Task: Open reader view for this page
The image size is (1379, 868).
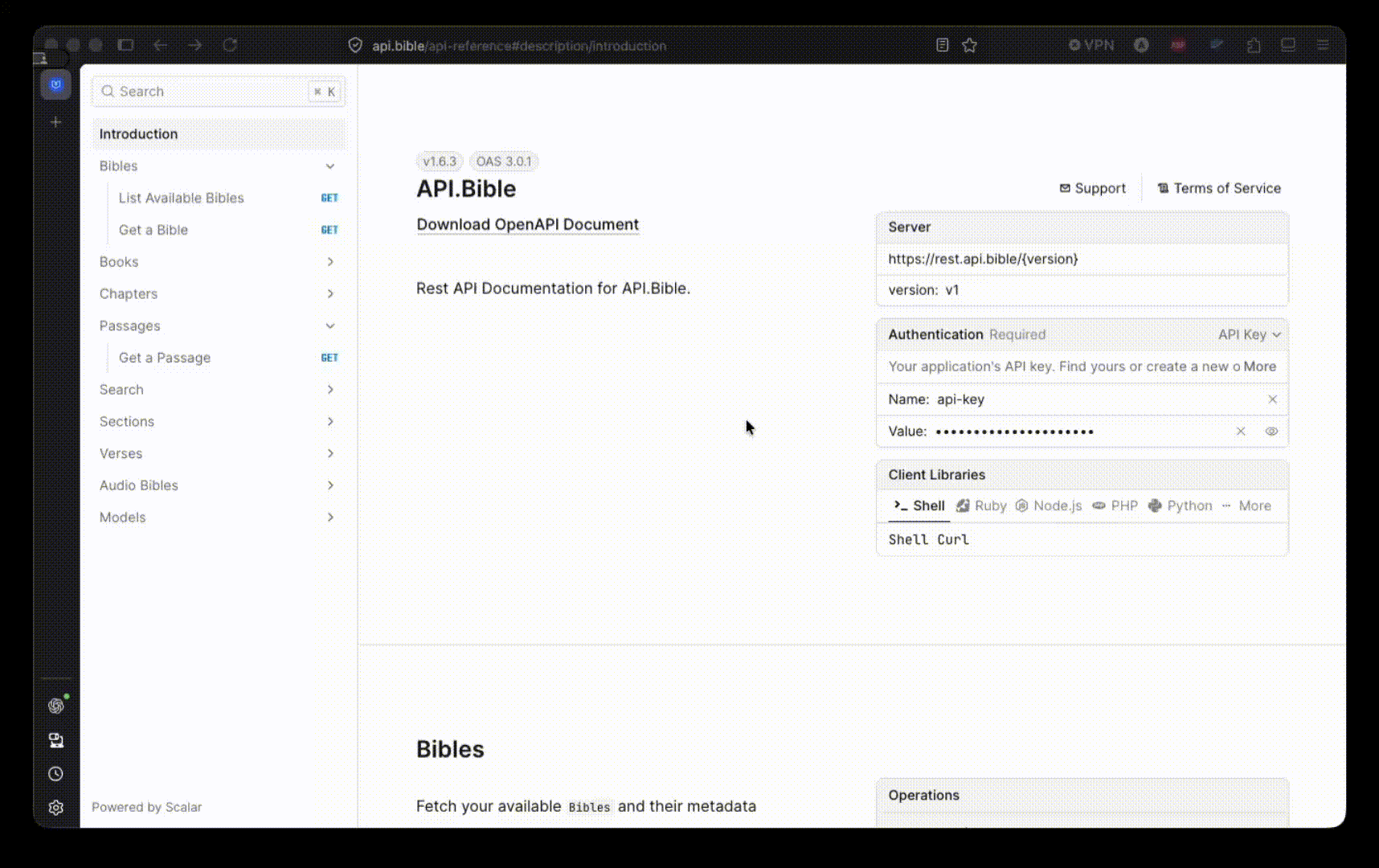Action: (x=943, y=45)
